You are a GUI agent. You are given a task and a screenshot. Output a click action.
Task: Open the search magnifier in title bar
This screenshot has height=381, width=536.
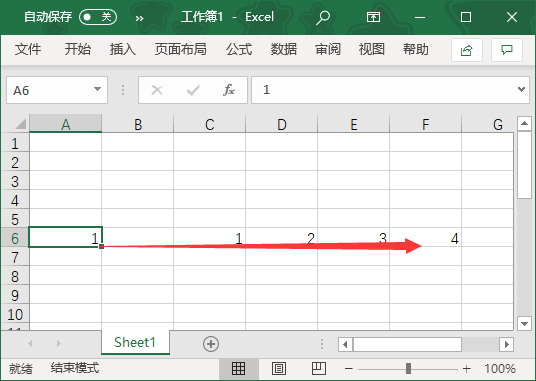(323, 17)
